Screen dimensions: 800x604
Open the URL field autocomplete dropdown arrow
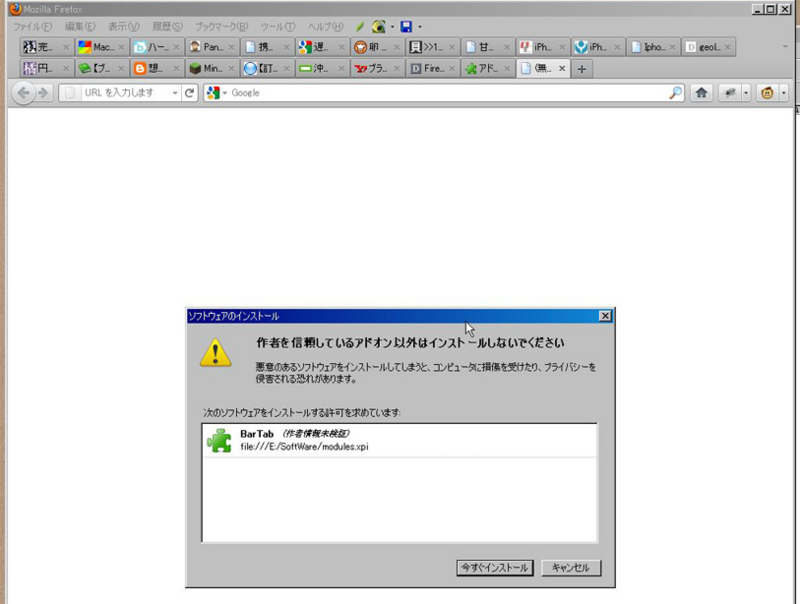(x=176, y=93)
